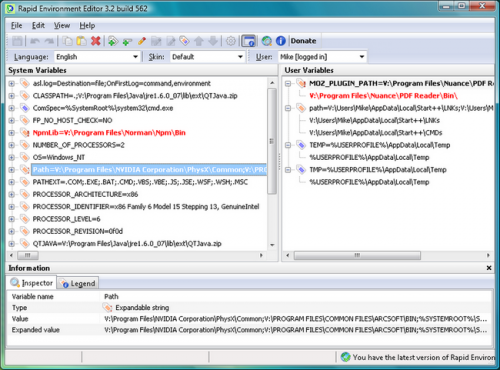Collapse the TEMP user variable node
Image resolution: width=500 pixels, height=370 pixels.
pos(288,145)
